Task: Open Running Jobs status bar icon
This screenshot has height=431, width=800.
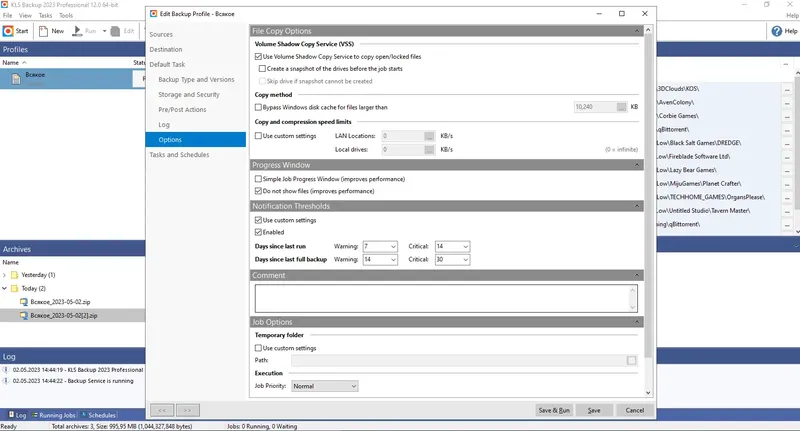Action: click(35, 415)
